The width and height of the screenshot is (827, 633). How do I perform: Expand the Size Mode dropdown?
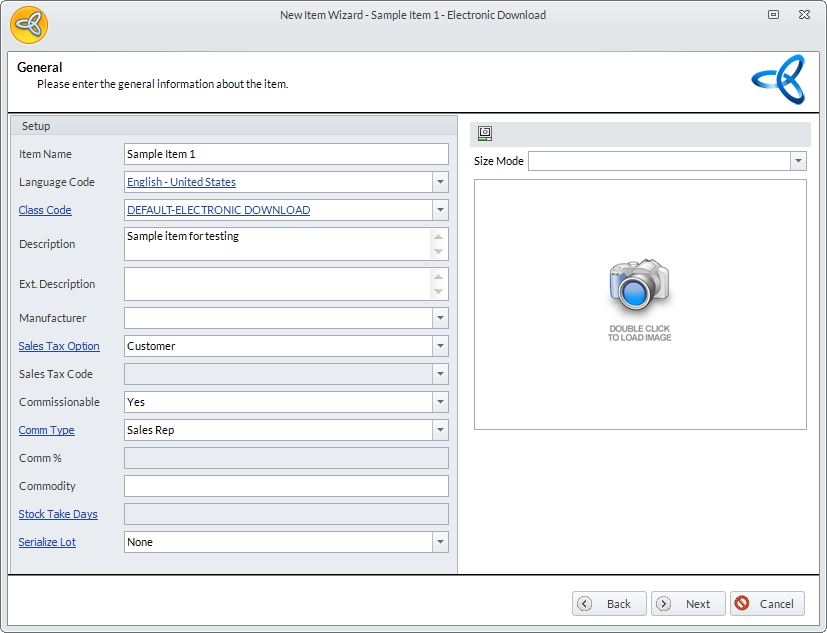797,161
